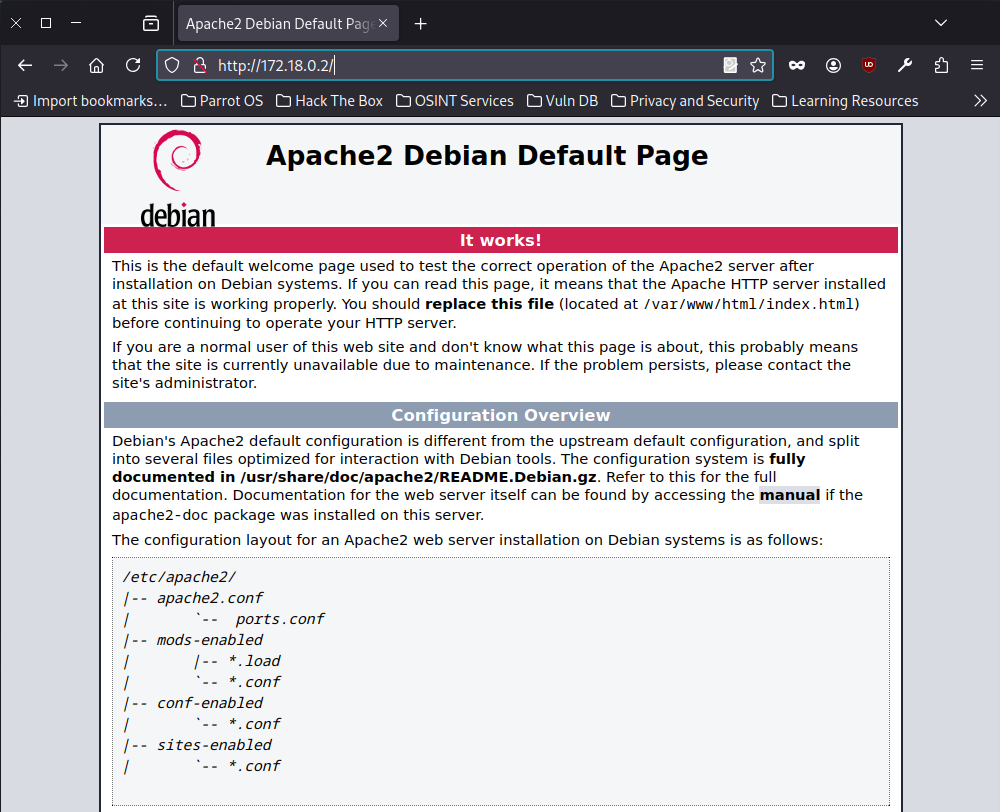
Task: Open the manual link in Configuration Overview
Action: pos(789,494)
